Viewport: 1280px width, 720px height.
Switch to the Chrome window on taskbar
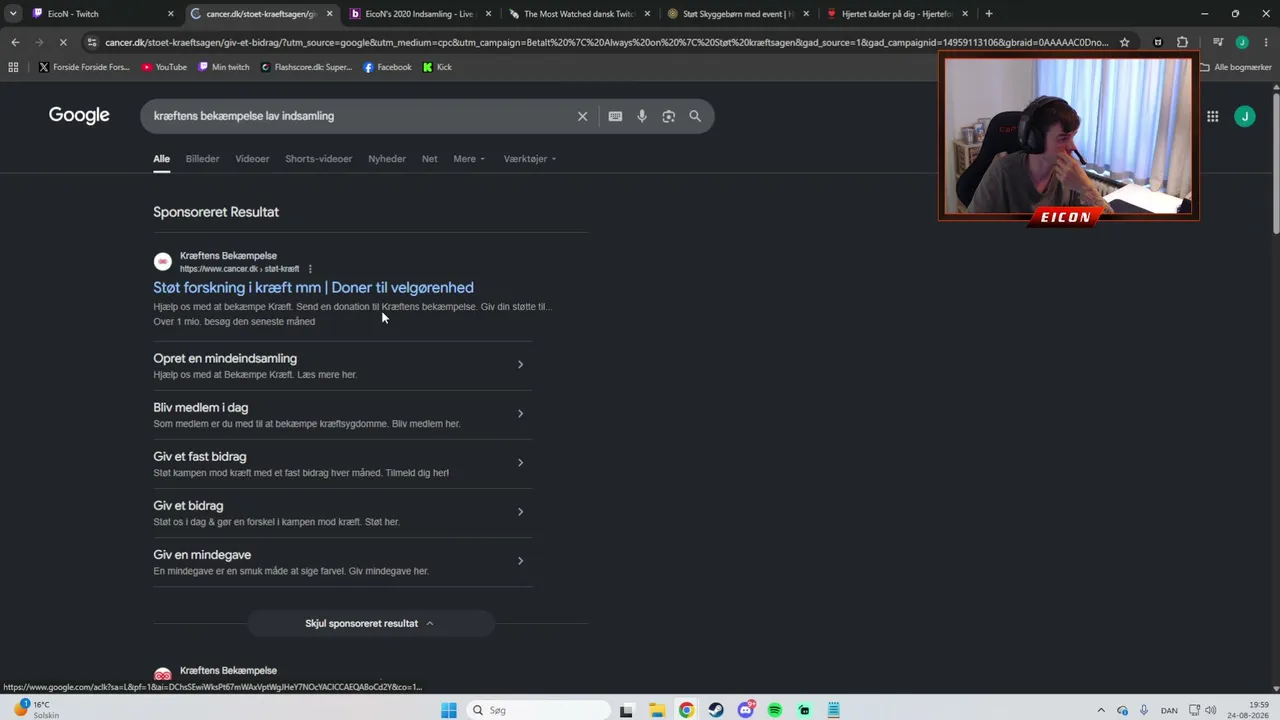point(687,710)
